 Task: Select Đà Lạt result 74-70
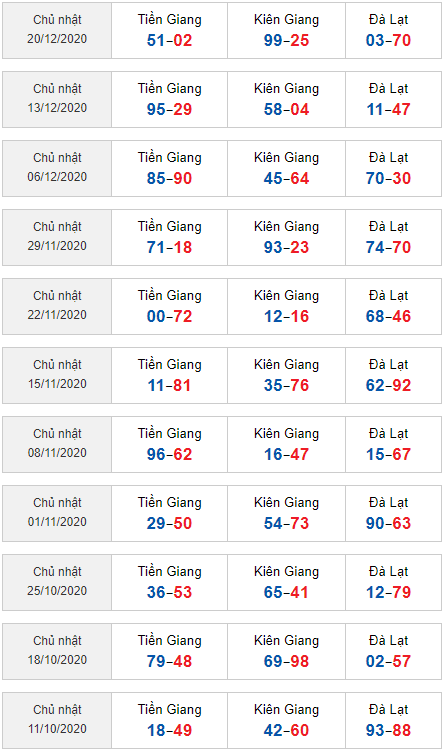click(388, 247)
